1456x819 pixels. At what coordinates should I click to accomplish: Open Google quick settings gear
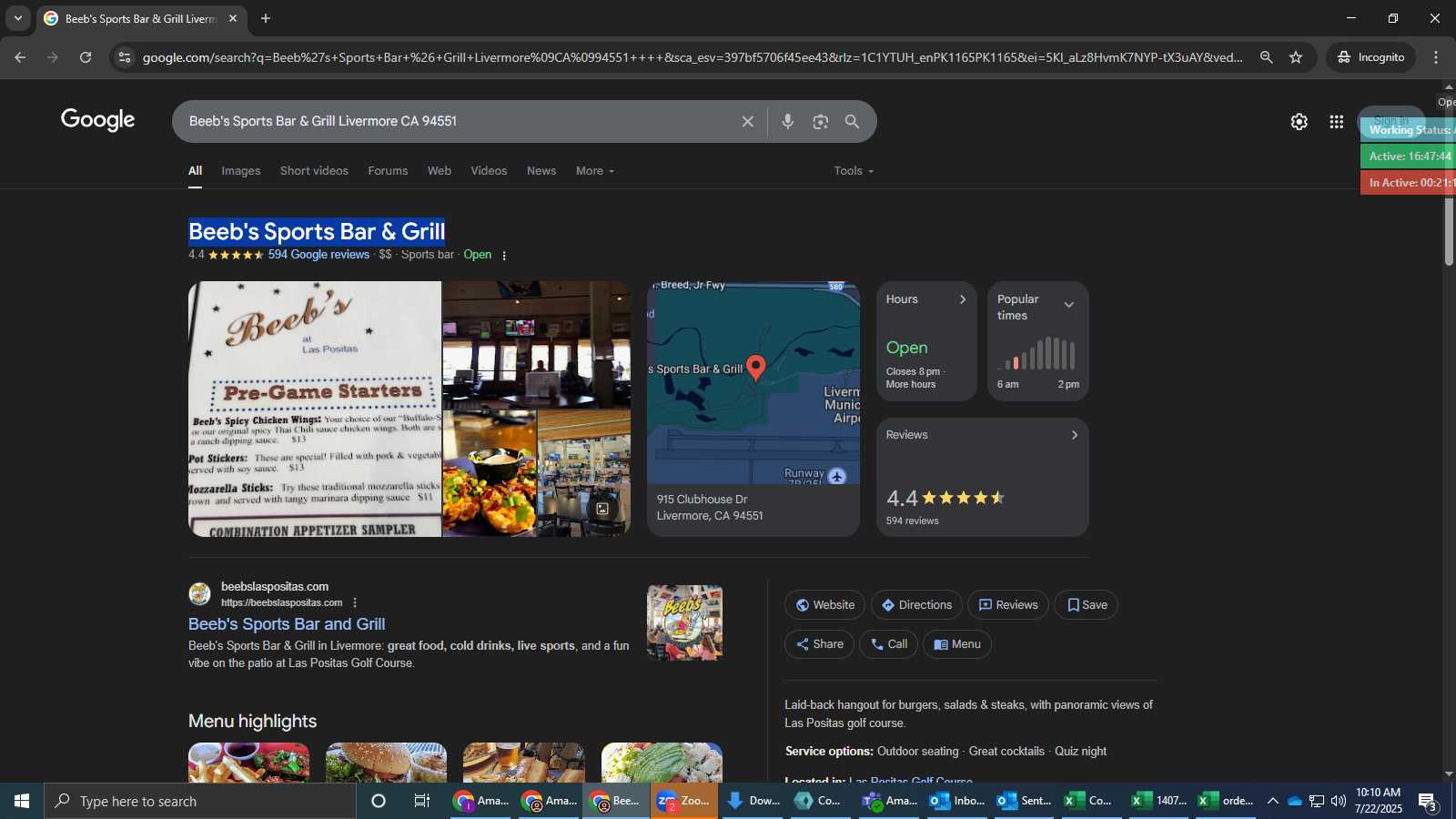tap(1299, 122)
